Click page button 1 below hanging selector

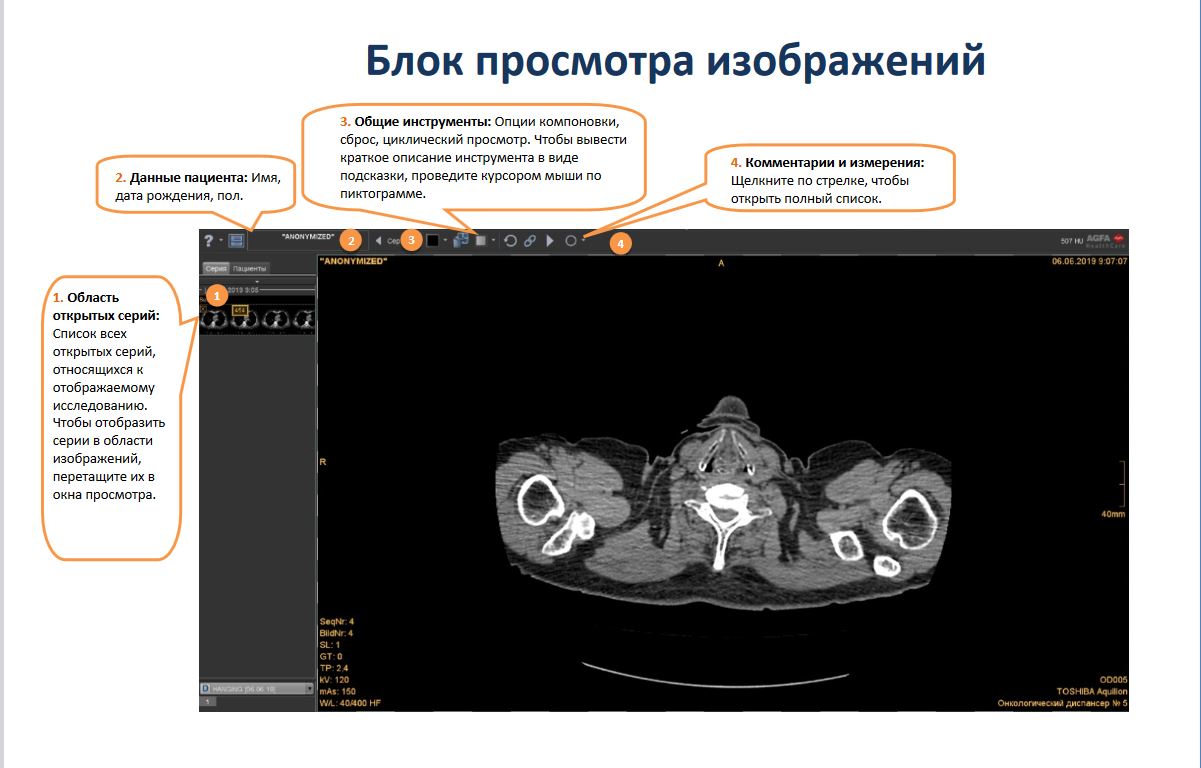click(209, 702)
